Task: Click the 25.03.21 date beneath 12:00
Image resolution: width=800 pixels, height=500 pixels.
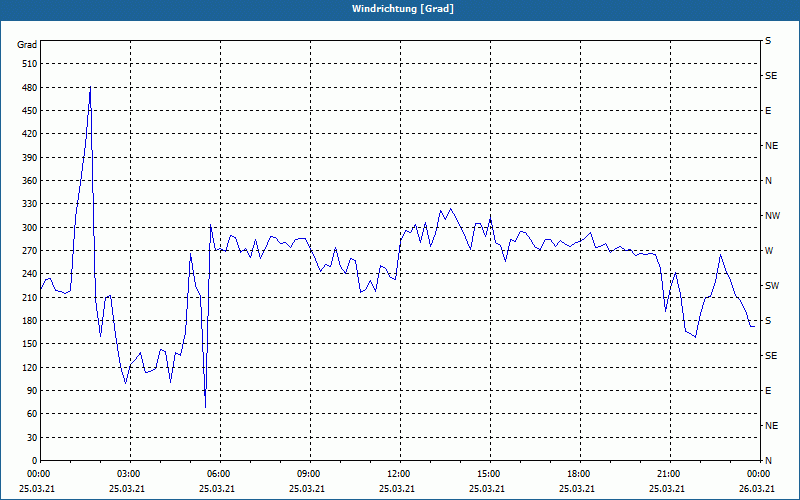Action: [x=396, y=489]
